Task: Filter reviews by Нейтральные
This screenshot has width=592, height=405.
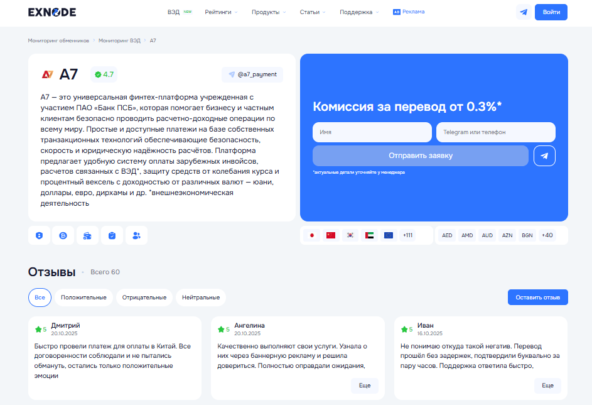Action: tap(201, 297)
